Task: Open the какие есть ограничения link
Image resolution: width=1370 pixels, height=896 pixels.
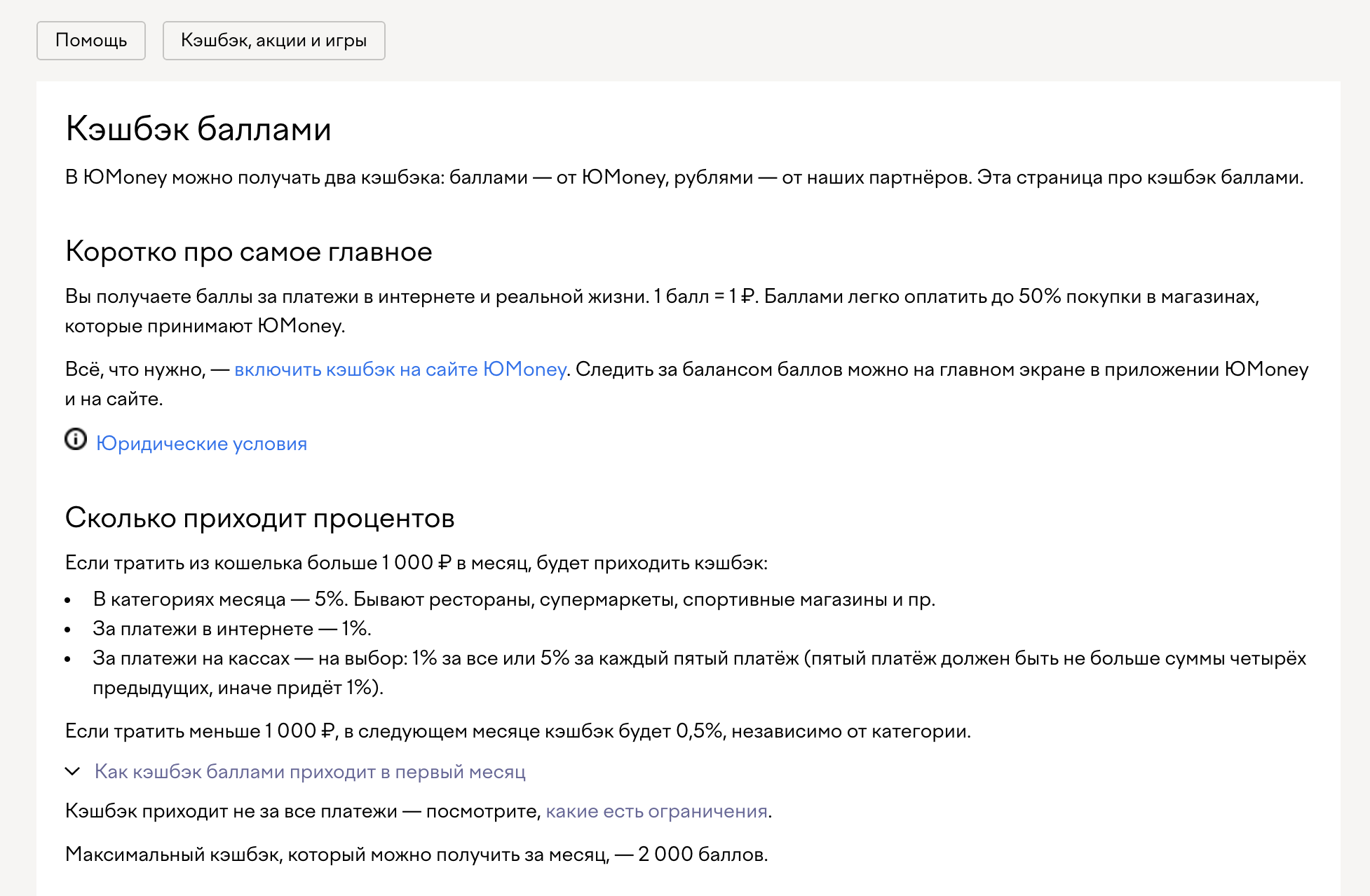Action: point(657,811)
